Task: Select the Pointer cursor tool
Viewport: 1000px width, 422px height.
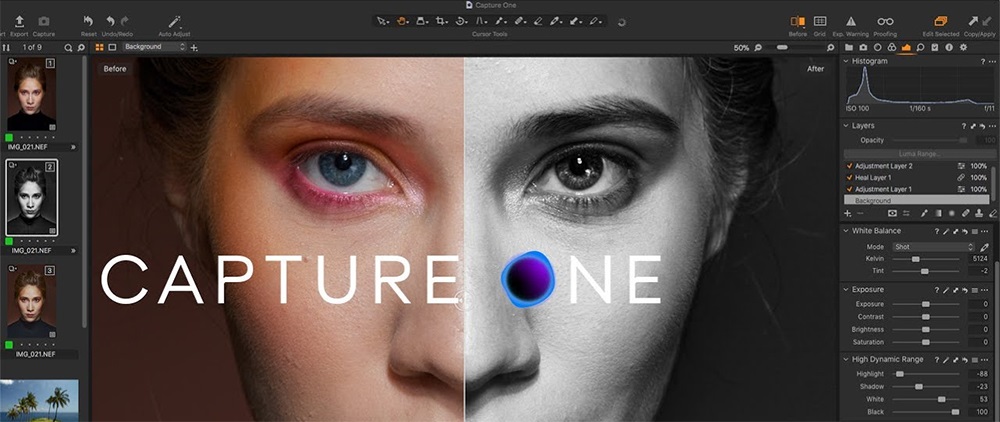Action: (x=381, y=22)
